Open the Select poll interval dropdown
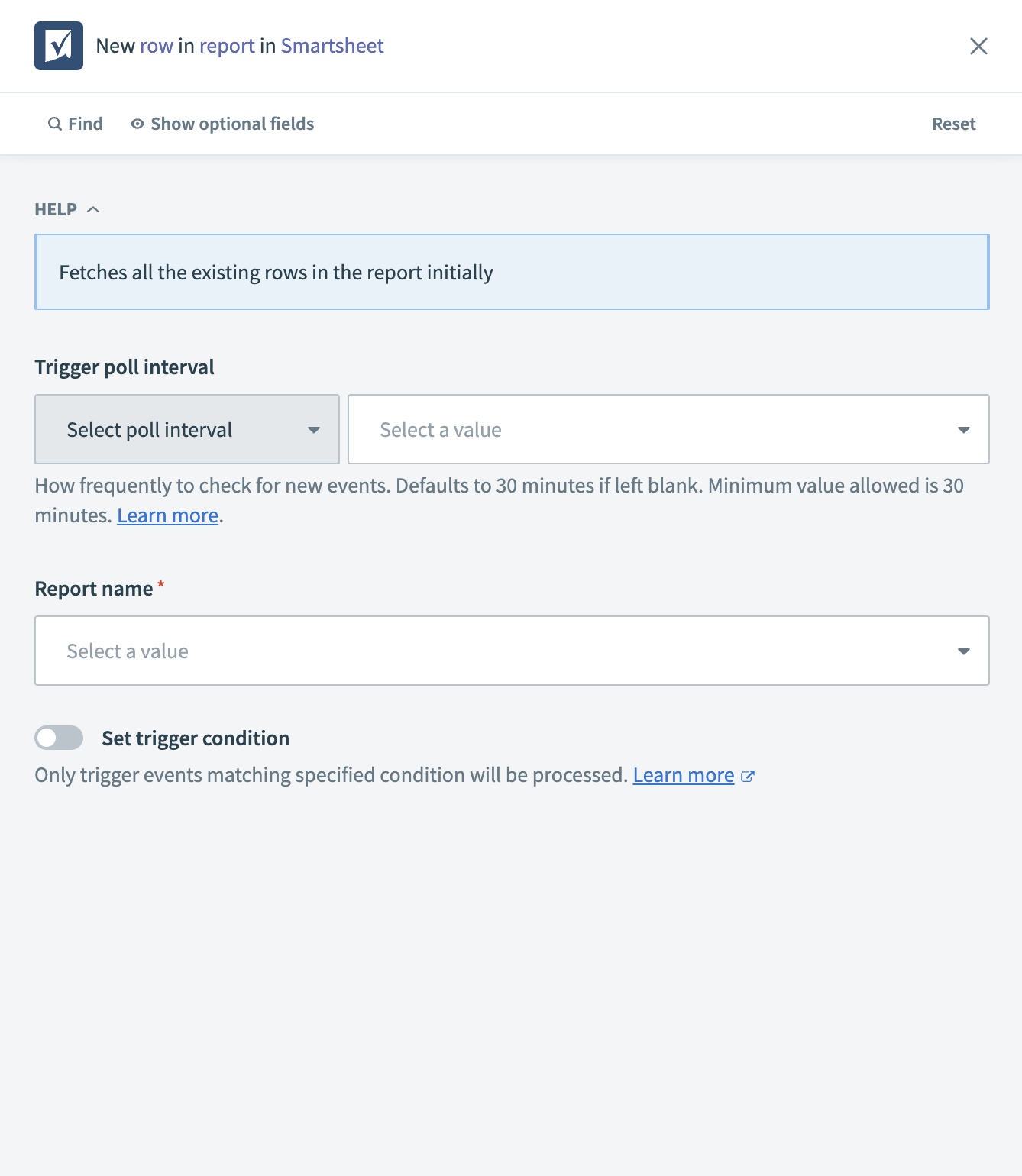This screenshot has width=1022, height=1176. pyautogui.click(x=187, y=429)
